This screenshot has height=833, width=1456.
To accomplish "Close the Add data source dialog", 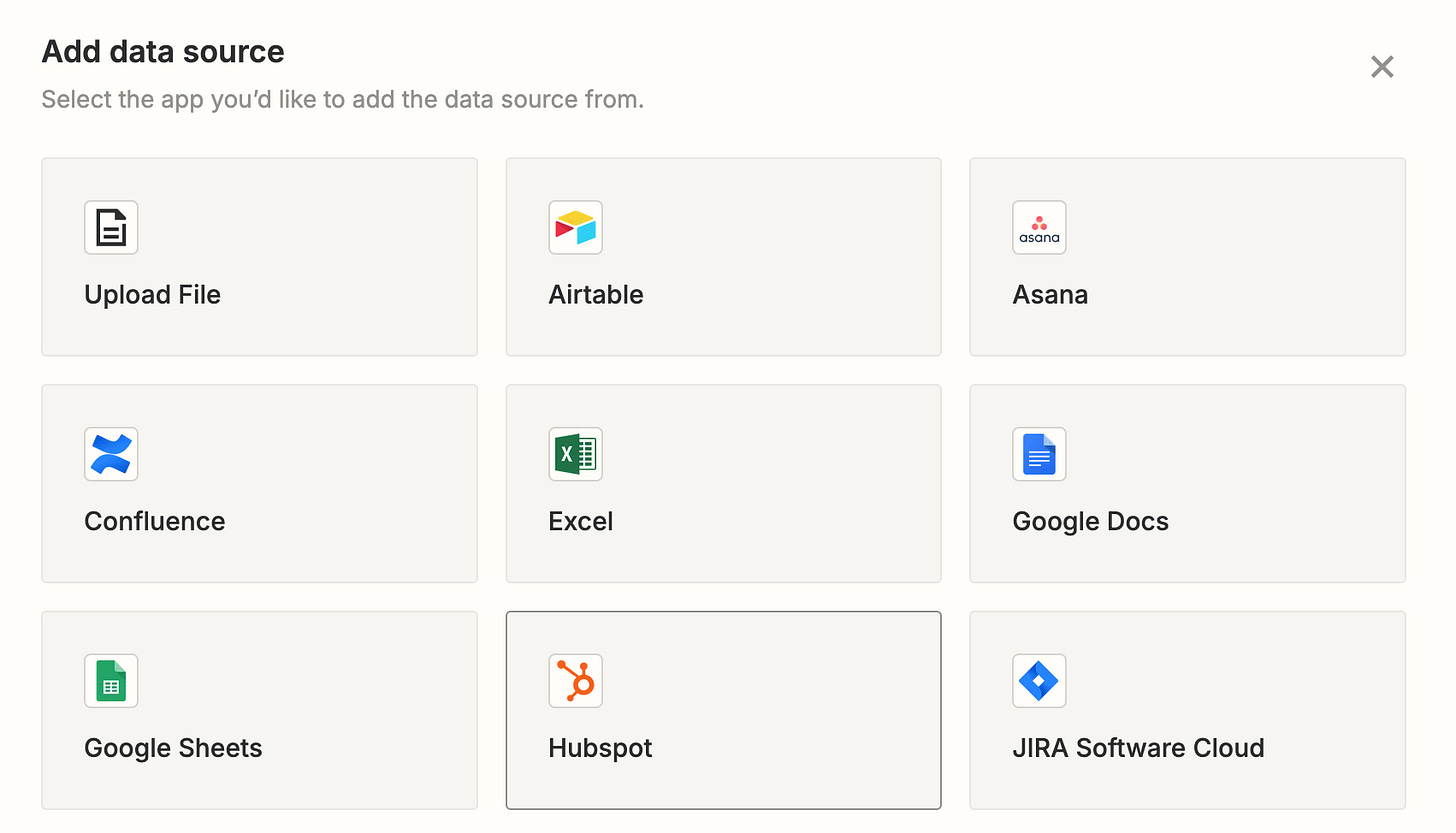I will (x=1382, y=67).
